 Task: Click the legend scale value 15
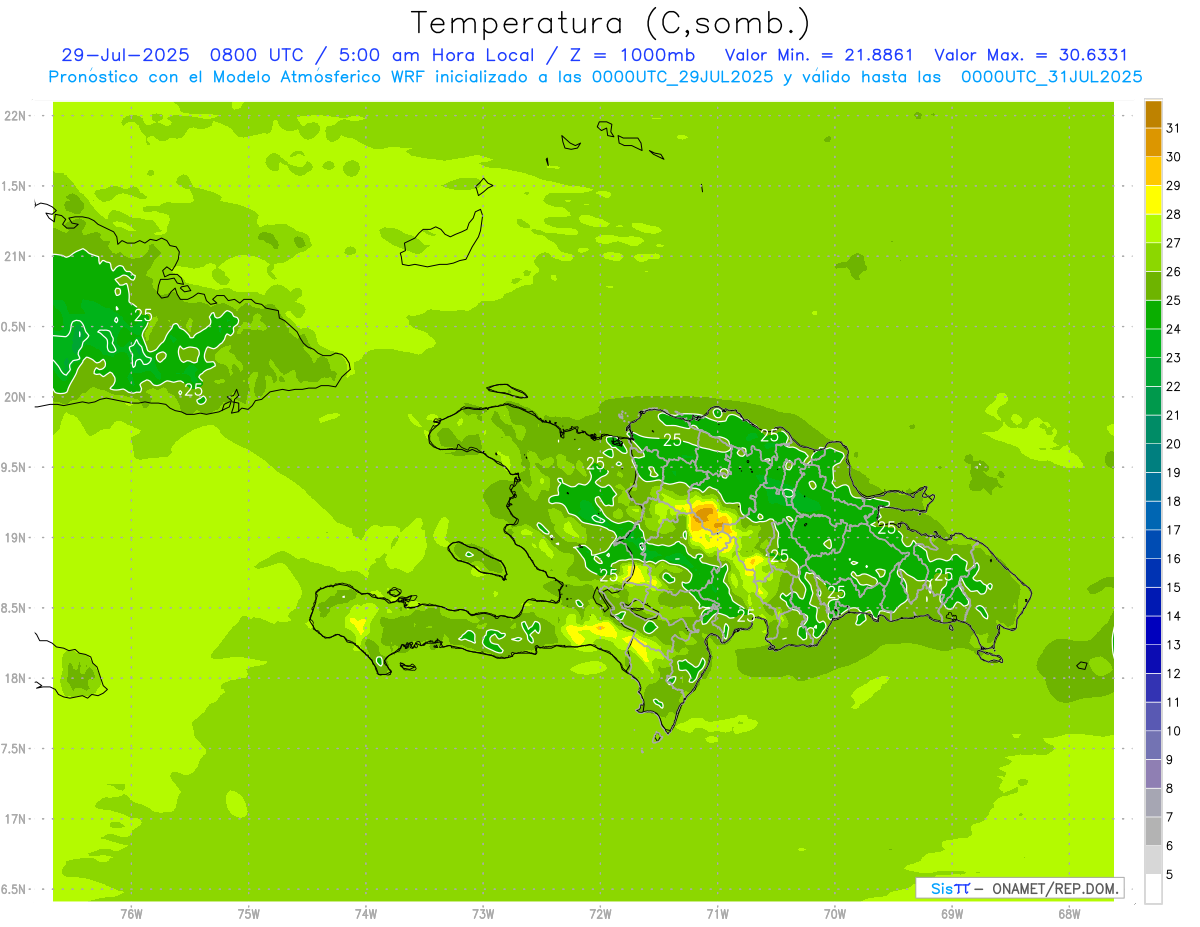1174,587
